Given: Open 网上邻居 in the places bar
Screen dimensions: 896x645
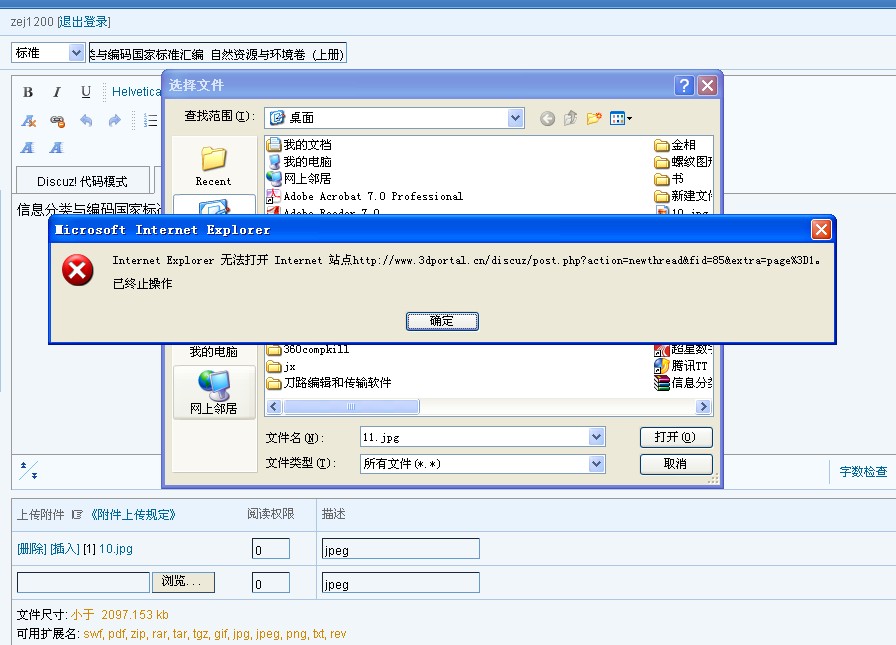Looking at the screenshot, I should coord(214,392).
